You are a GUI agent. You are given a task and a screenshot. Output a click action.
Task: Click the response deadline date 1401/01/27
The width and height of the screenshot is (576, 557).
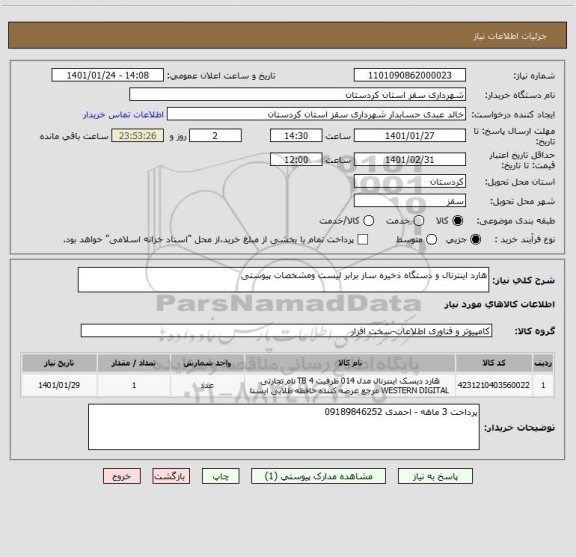point(410,136)
